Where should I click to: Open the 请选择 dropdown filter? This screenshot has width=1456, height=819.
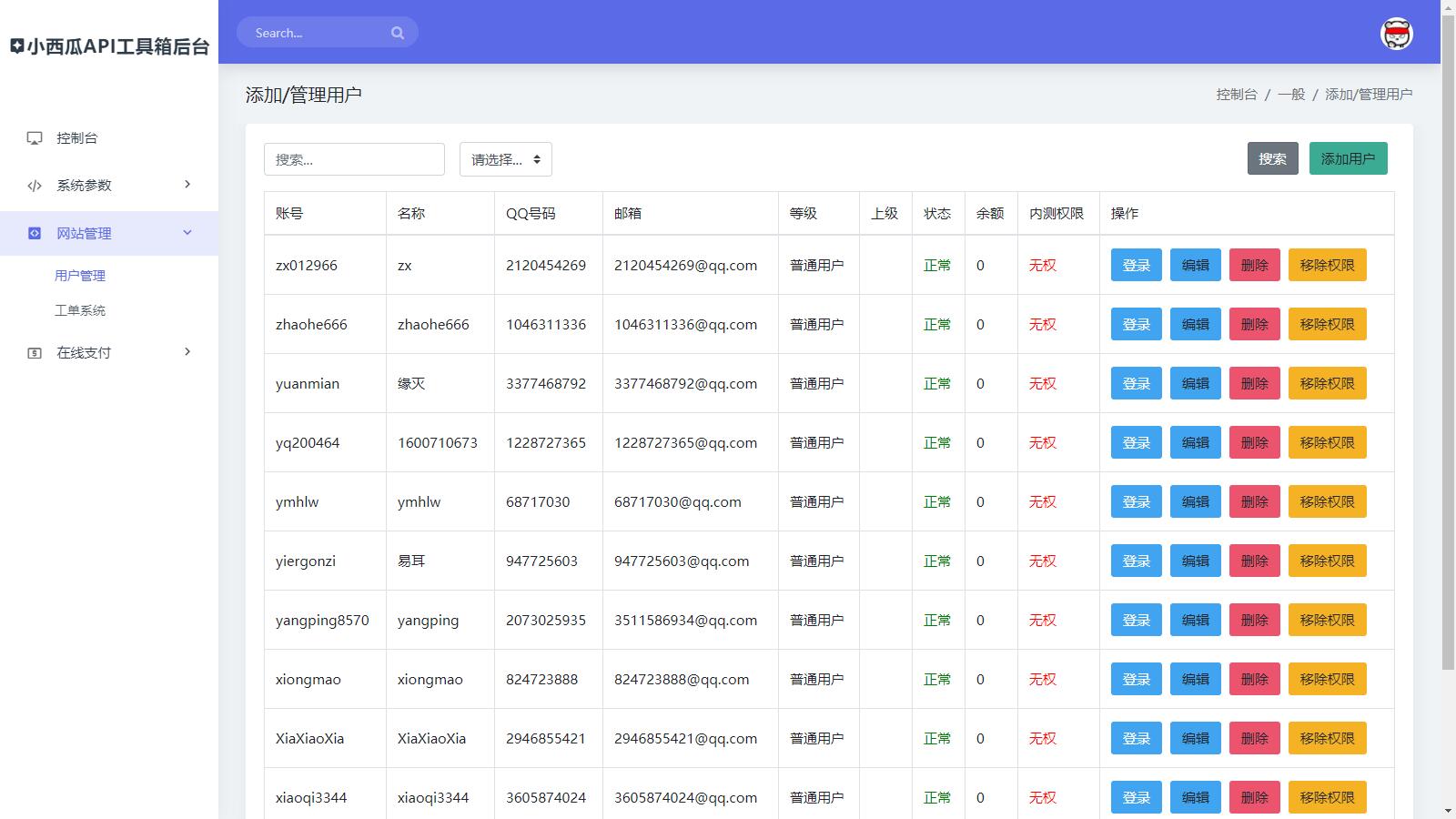tap(505, 159)
